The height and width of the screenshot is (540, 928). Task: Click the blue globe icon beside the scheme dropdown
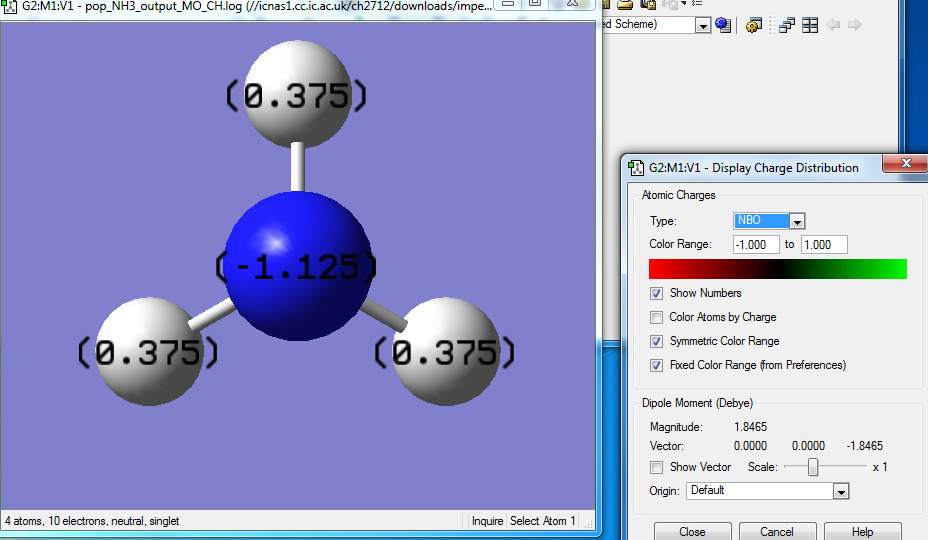723,25
